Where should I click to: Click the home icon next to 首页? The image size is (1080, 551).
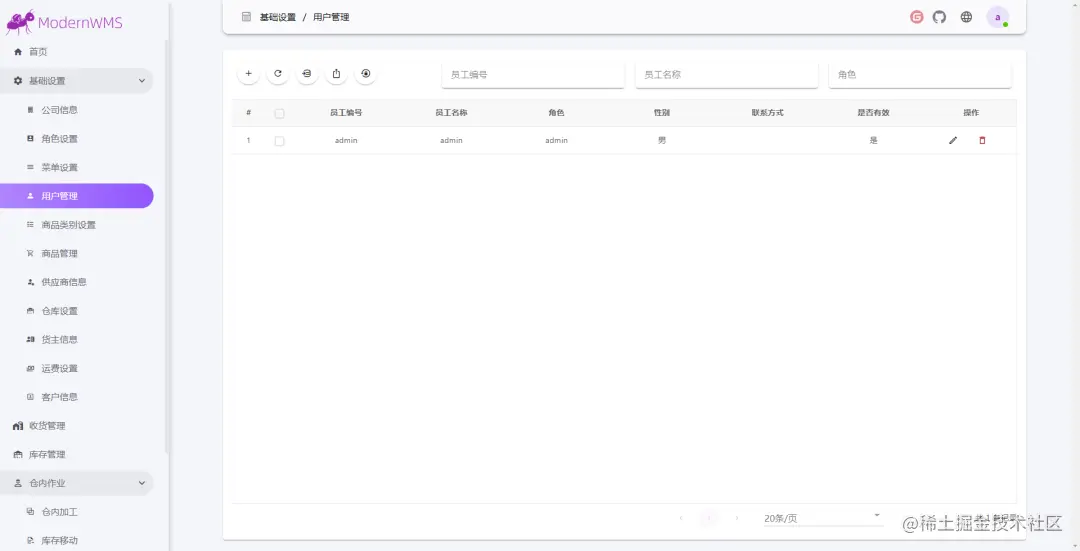(18, 52)
